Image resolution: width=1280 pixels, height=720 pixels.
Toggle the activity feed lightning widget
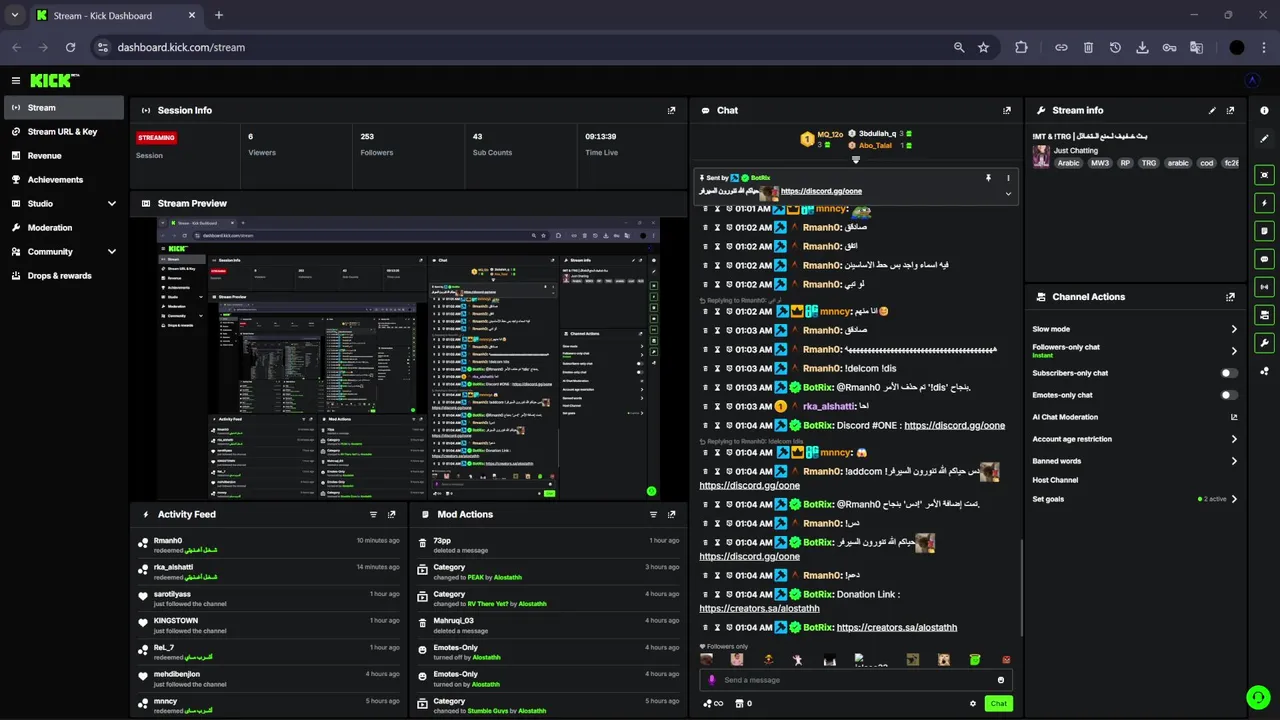pos(1264,203)
